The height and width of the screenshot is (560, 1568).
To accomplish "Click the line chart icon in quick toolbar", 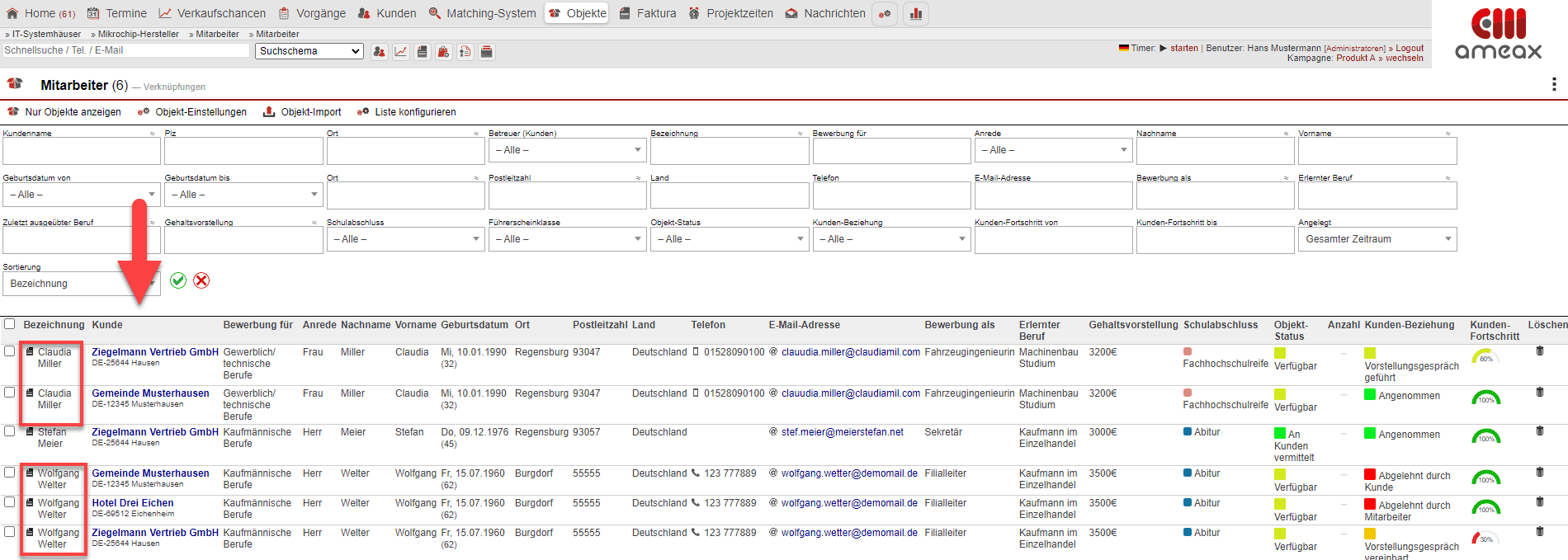I will tap(400, 52).
